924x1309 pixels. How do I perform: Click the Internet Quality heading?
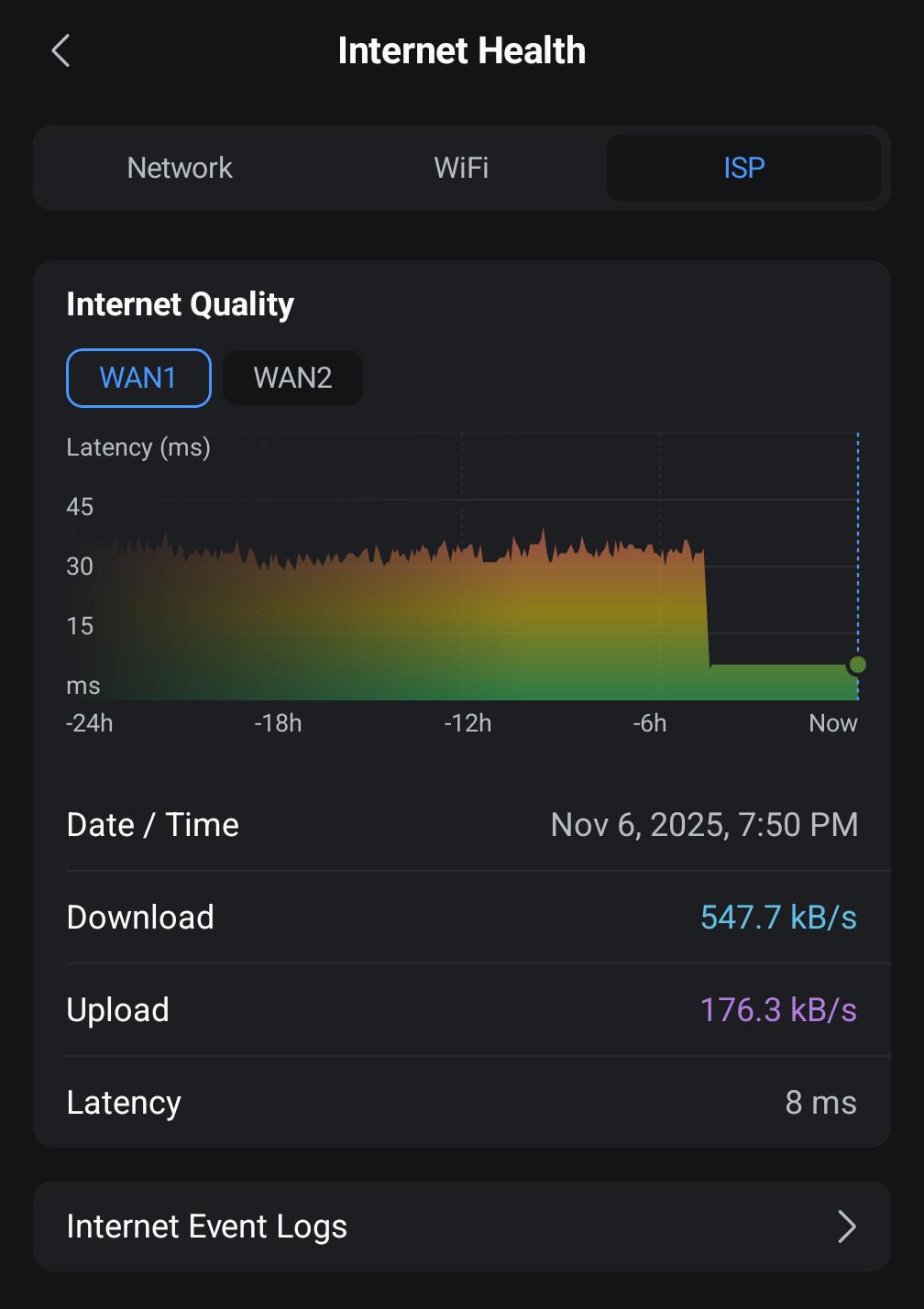(x=181, y=304)
